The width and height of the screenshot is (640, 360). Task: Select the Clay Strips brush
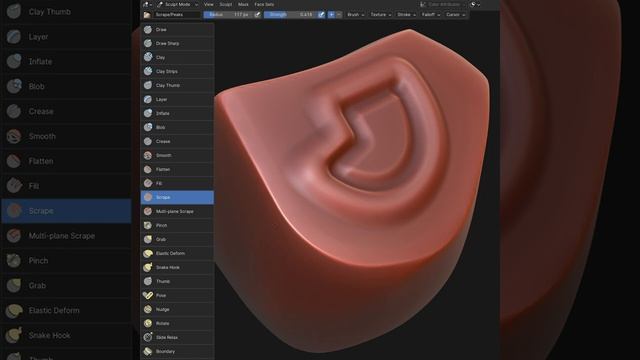pyautogui.click(x=177, y=71)
